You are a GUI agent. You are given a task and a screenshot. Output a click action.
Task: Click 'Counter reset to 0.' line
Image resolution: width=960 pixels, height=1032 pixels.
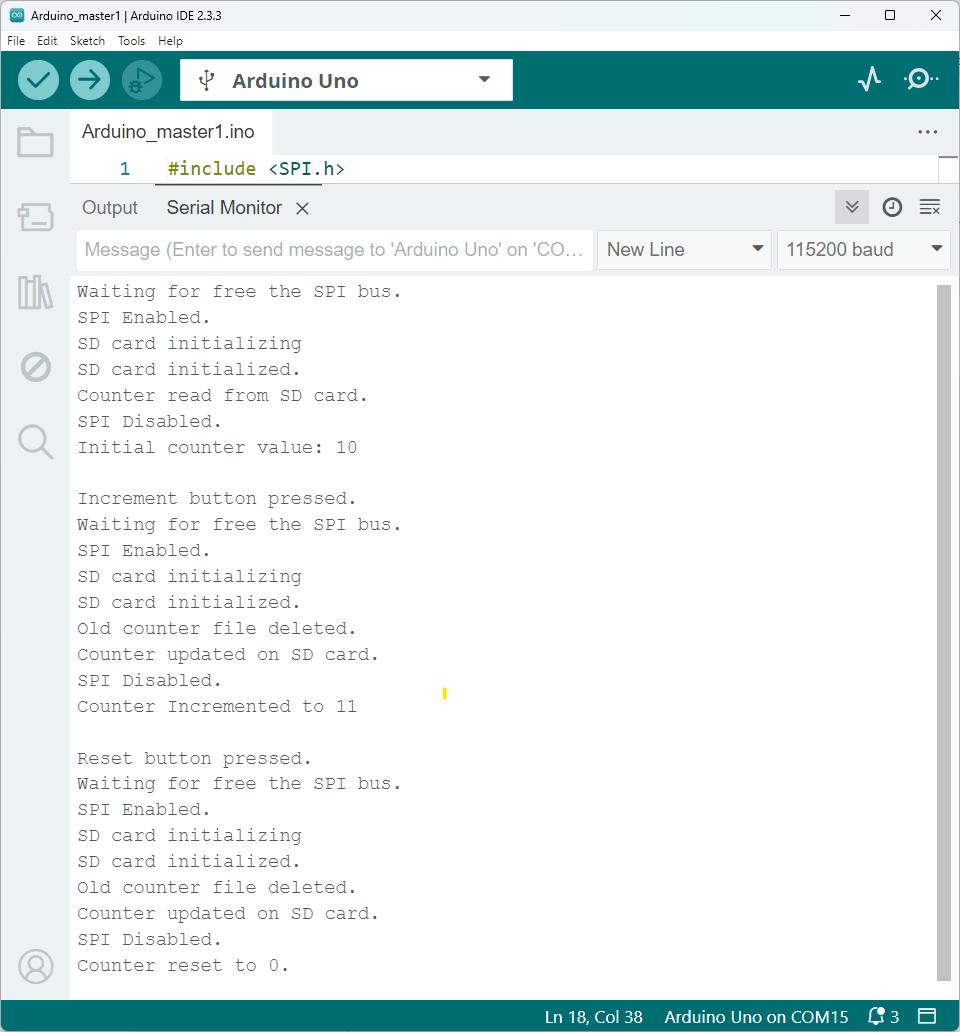tap(182, 966)
